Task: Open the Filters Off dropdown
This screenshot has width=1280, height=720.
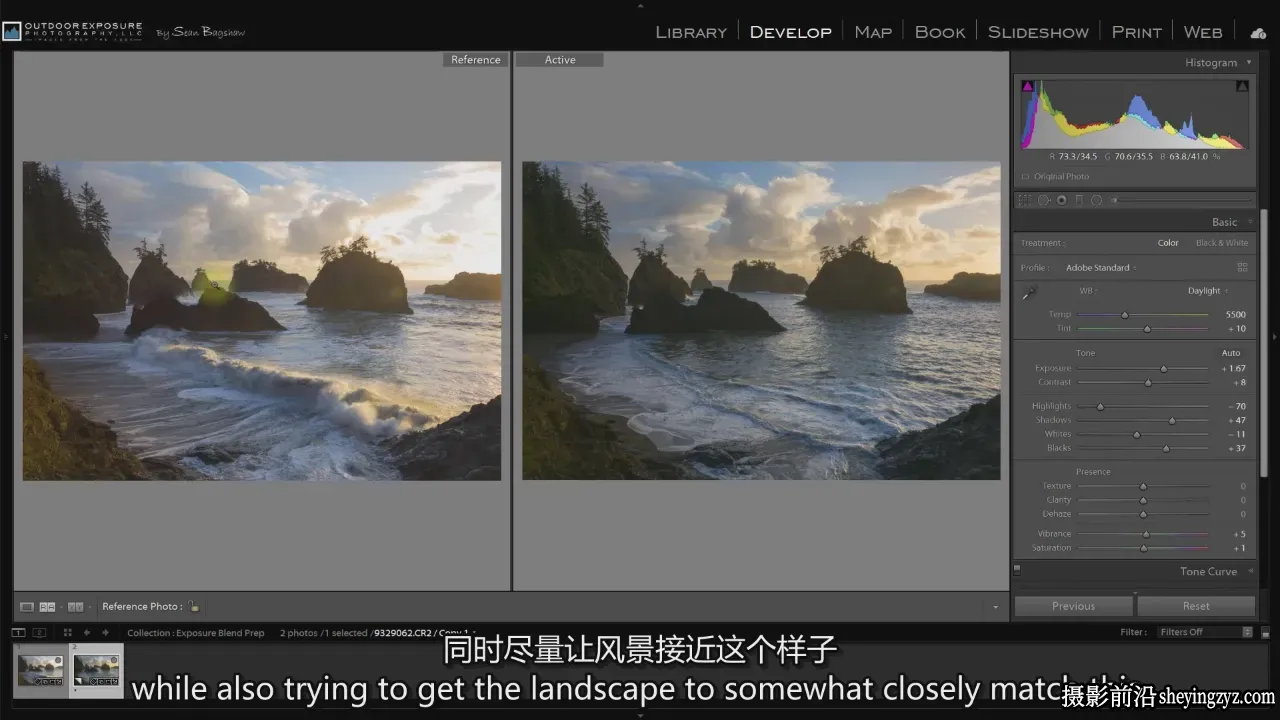Action: click(1204, 632)
